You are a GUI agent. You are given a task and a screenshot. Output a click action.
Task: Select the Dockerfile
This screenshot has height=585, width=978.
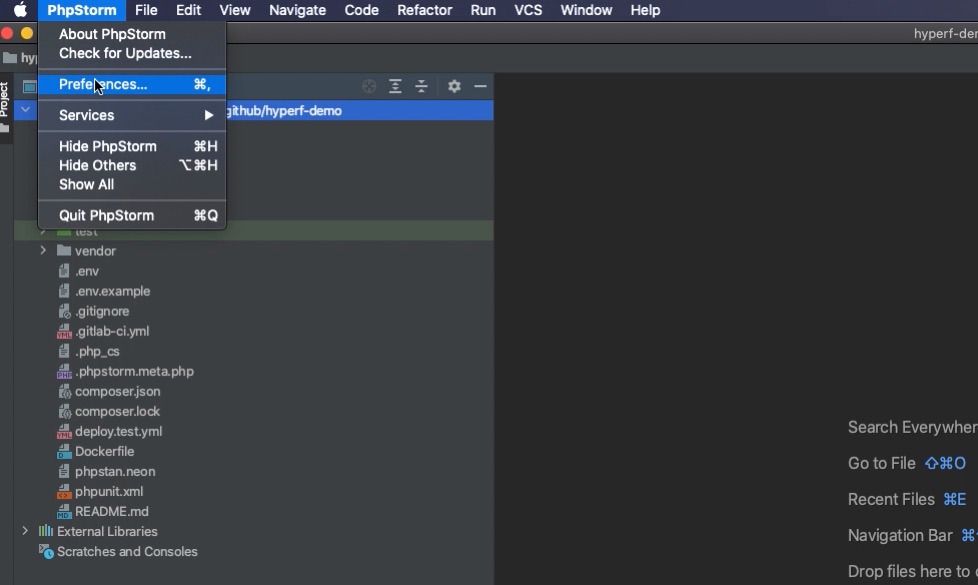point(104,452)
